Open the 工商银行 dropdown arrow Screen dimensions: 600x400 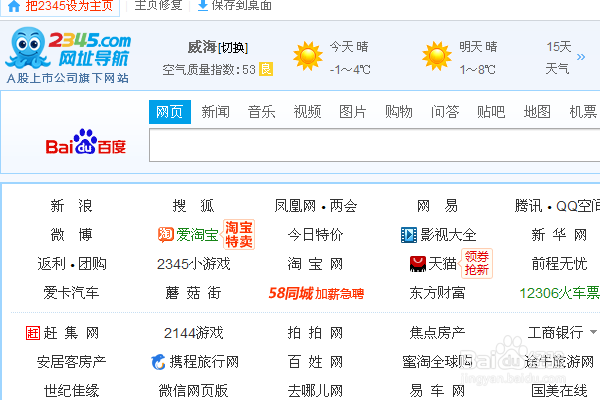click(593, 332)
